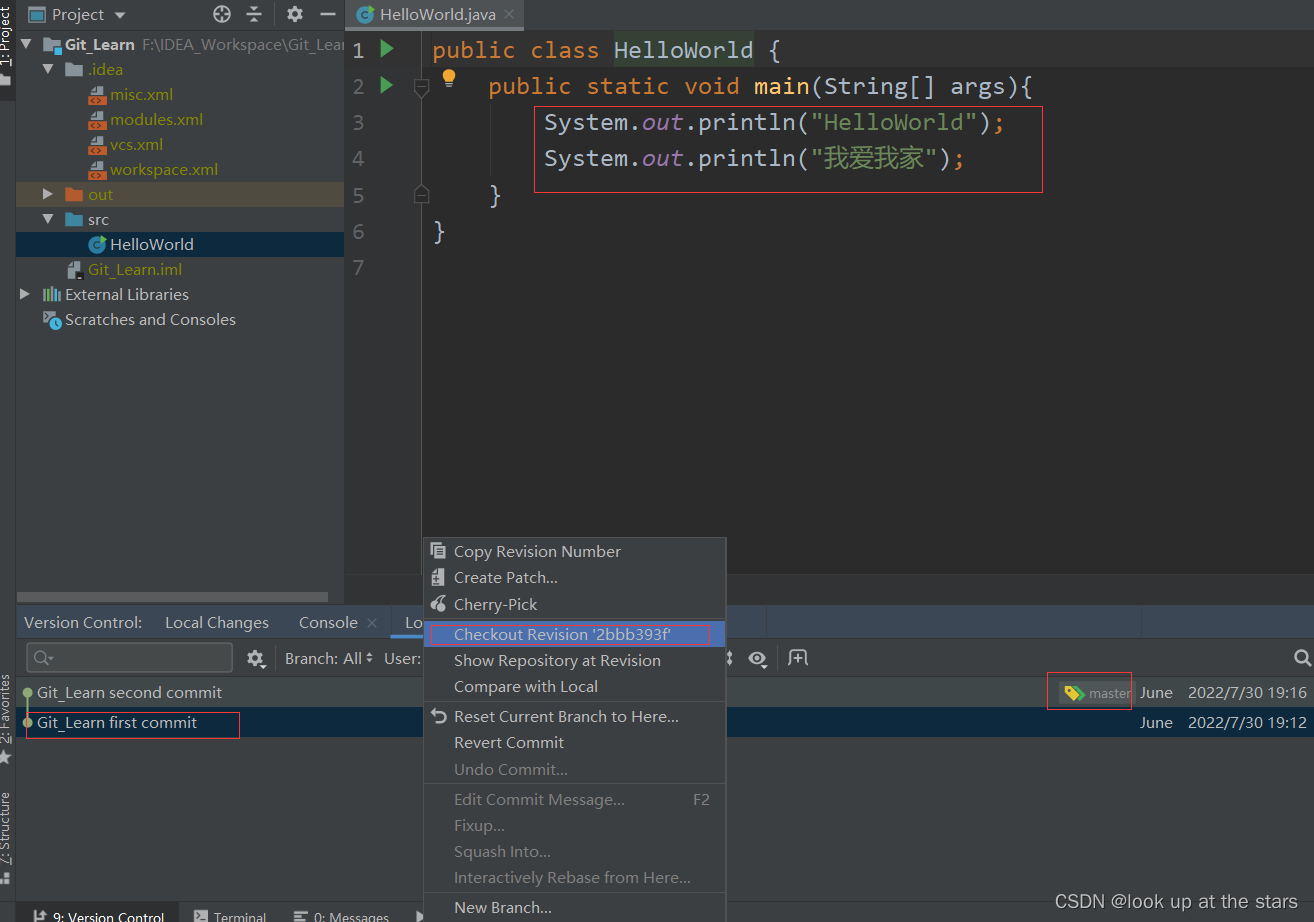Choose New Branch... menu item
Viewport: 1314px width, 922px height.
[x=574, y=908]
